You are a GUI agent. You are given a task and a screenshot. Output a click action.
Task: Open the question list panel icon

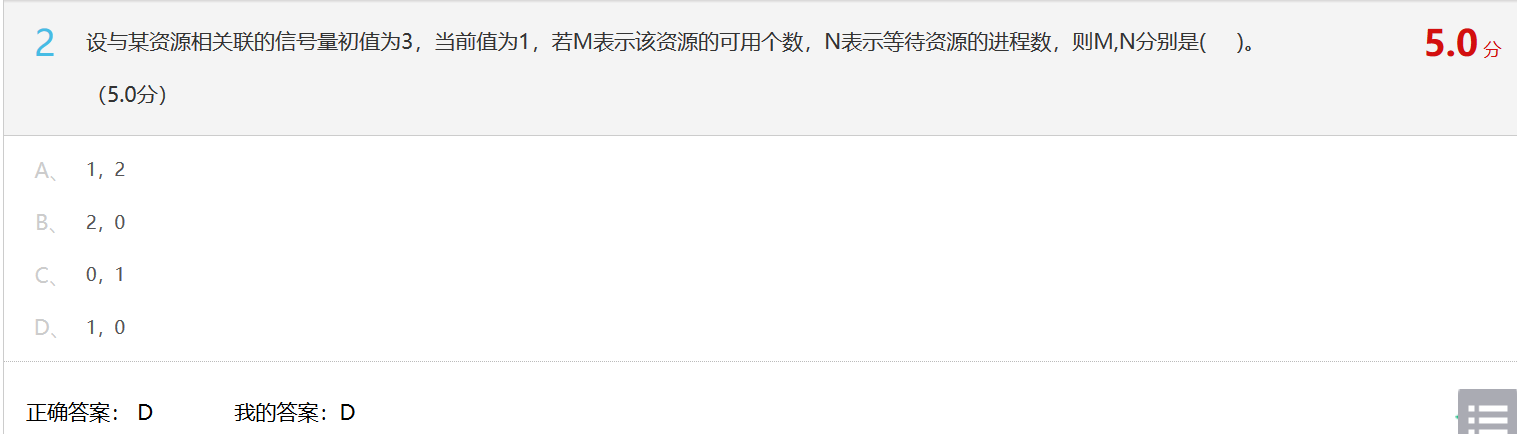(x=1487, y=412)
